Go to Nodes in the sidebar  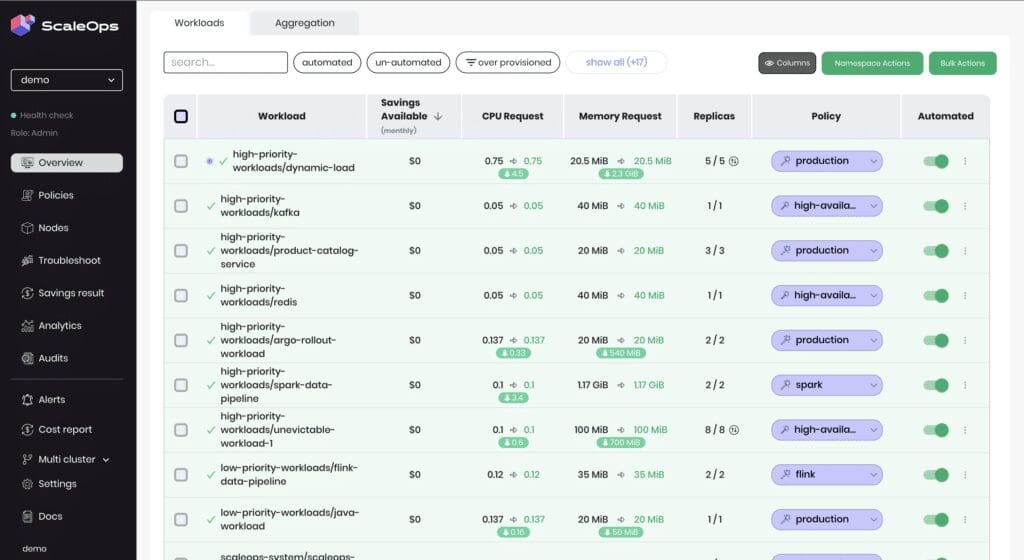click(x=53, y=228)
